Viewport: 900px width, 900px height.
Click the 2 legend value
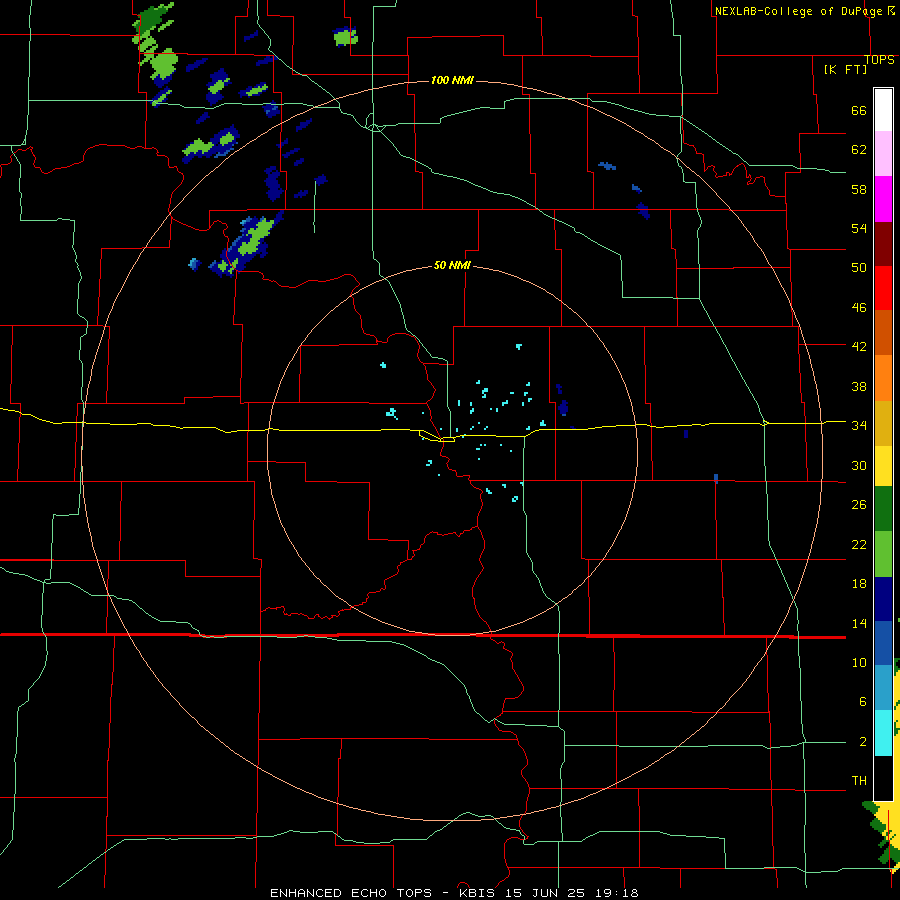863,742
